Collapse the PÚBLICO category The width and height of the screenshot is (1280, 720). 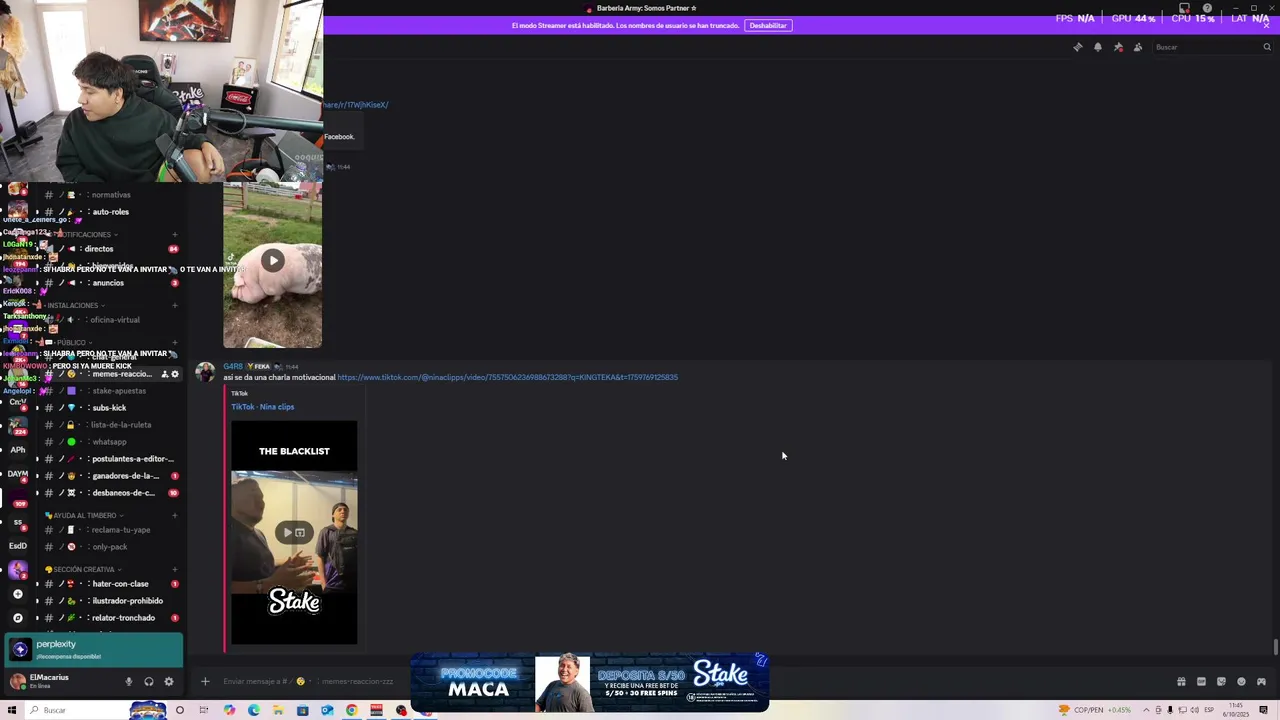[70, 342]
